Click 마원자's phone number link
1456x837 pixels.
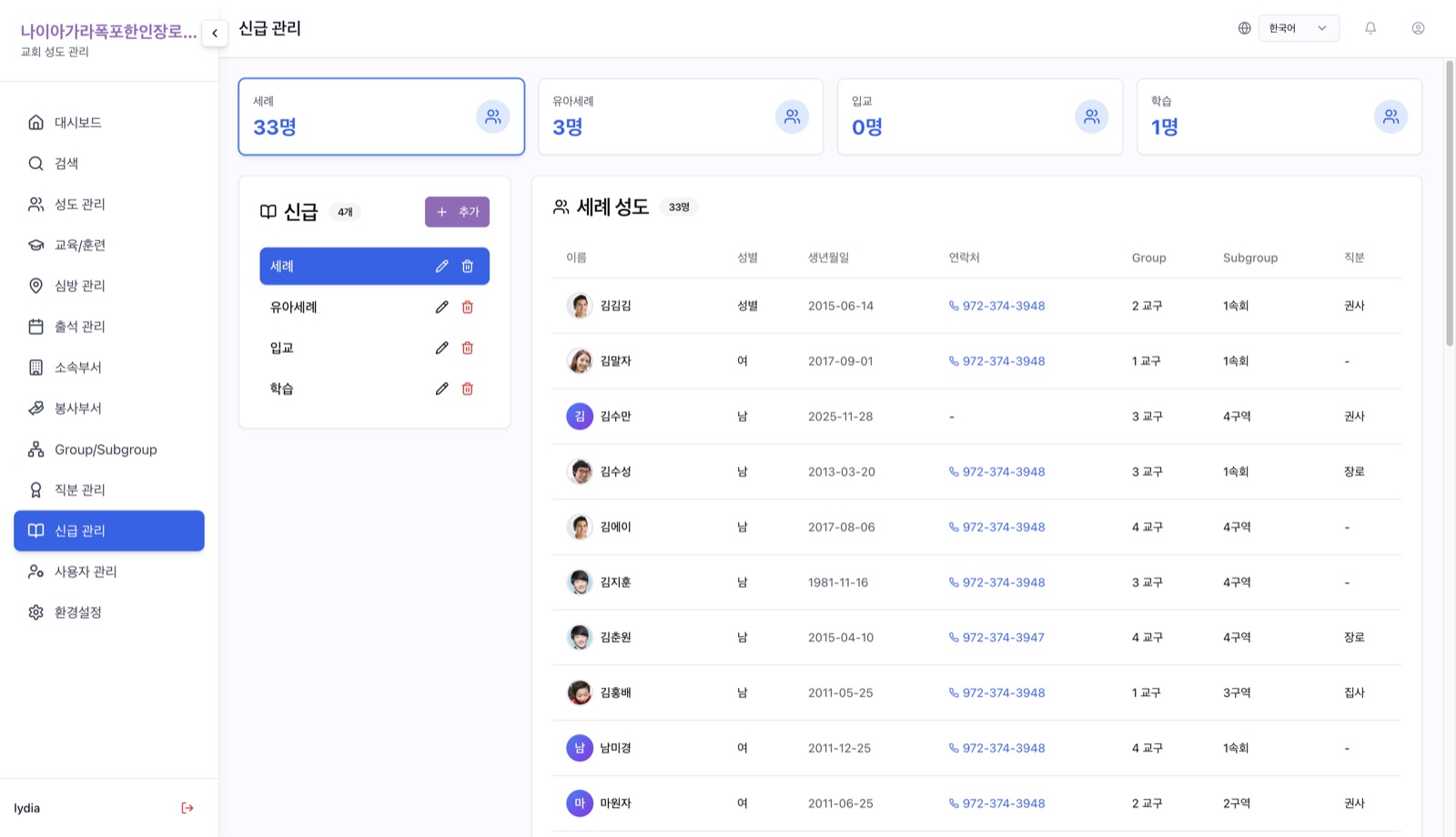(x=996, y=803)
